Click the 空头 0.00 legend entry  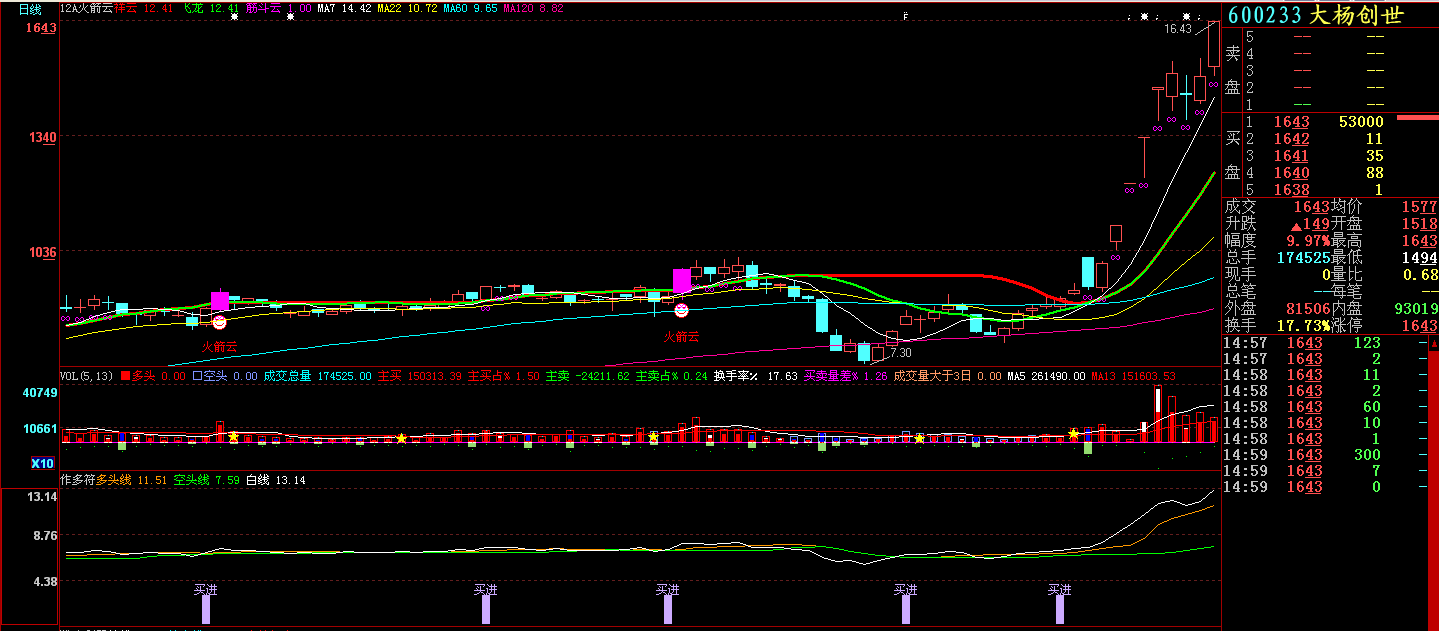click(x=225, y=376)
